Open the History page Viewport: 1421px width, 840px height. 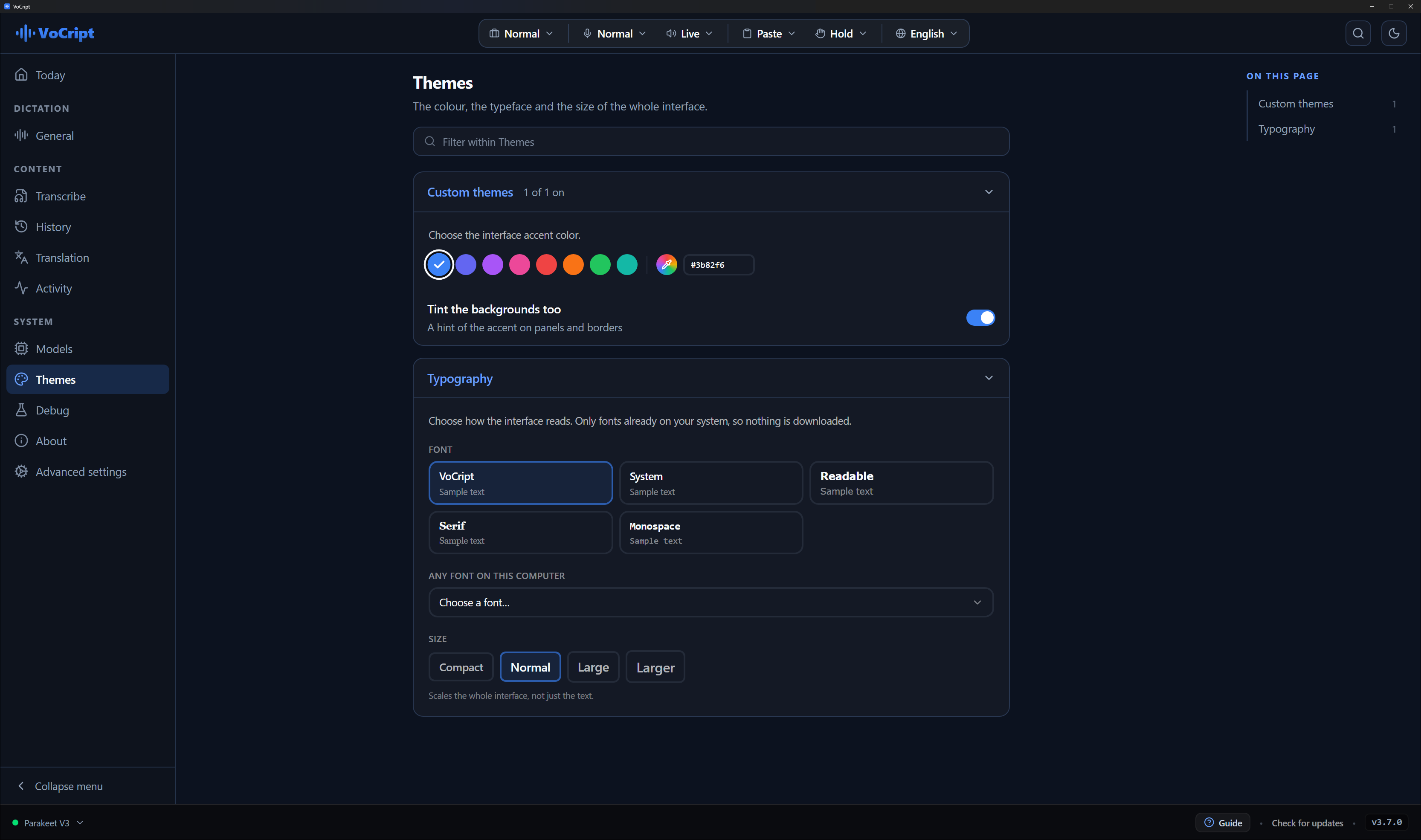pos(88,226)
